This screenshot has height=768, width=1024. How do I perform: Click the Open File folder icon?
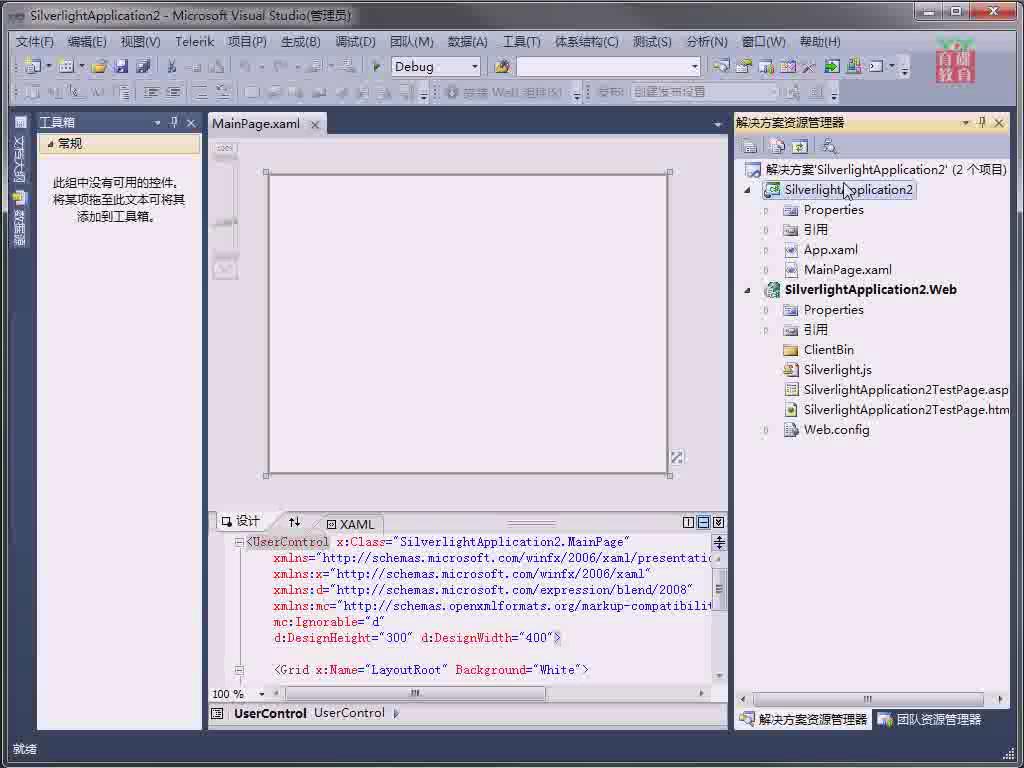[x=99, y=66]
